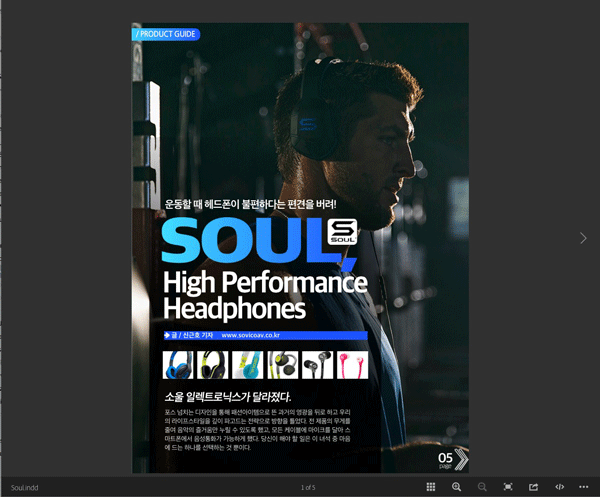Select the green ear-hook earphones thumbnail
The width and height of the screenshot is (600, 497).
(x=283, y=365)
